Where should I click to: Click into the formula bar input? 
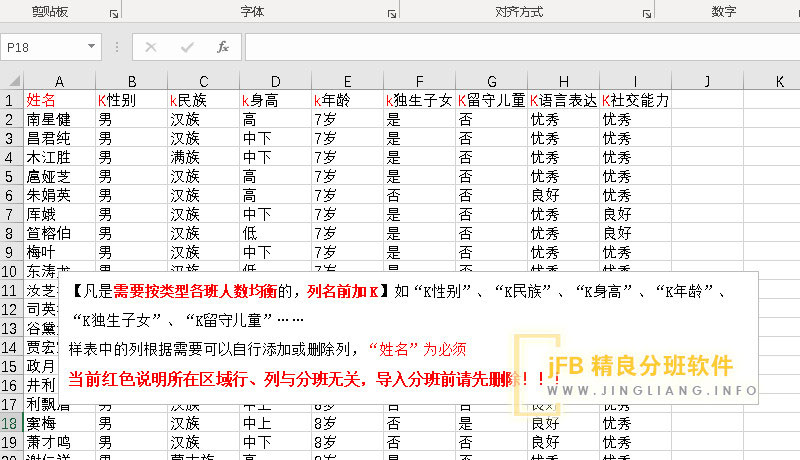[x=522, y=47]
